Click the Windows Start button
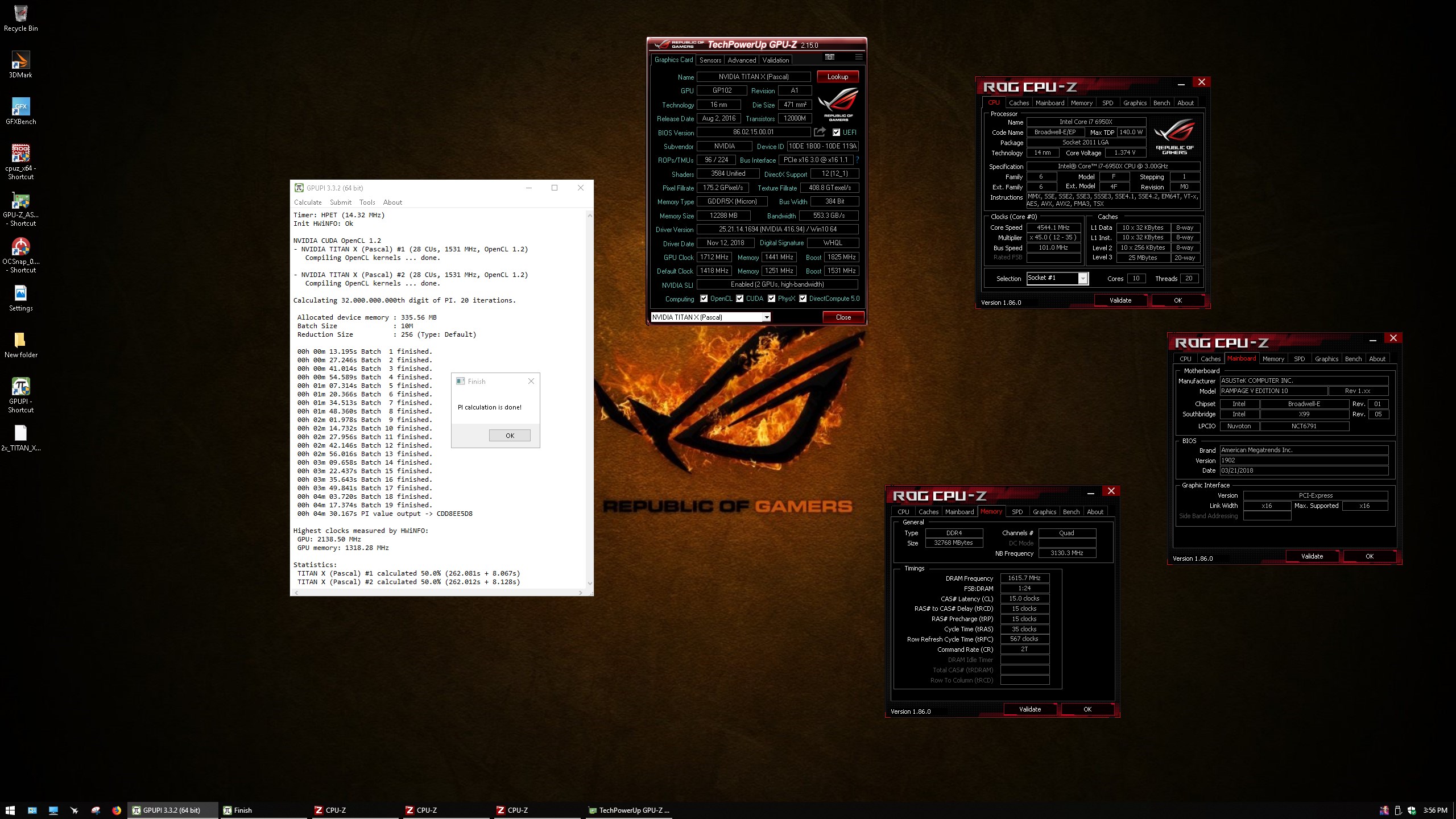This screenshot has height=819, width=1456. (x=10, y=810)
